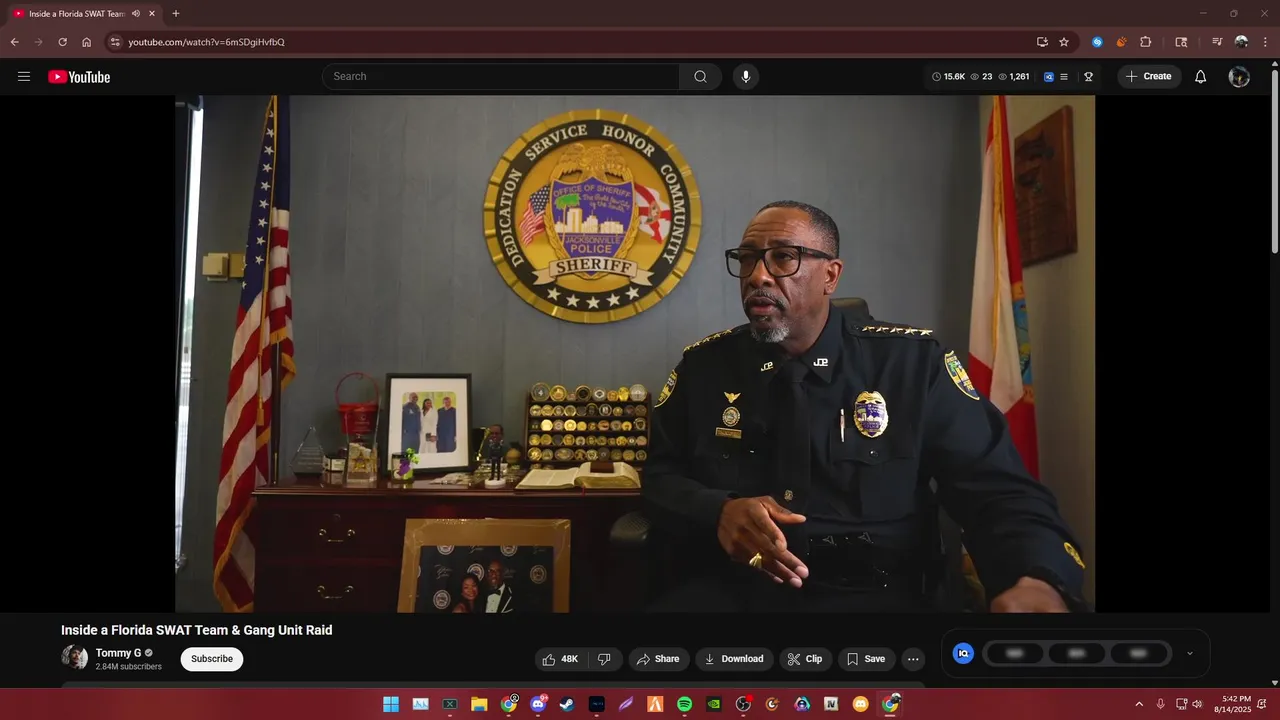The height and width of the screenshot is (720, 1280).
Task: Click the 2.84M subscribers text
Action: click(129, 667)
